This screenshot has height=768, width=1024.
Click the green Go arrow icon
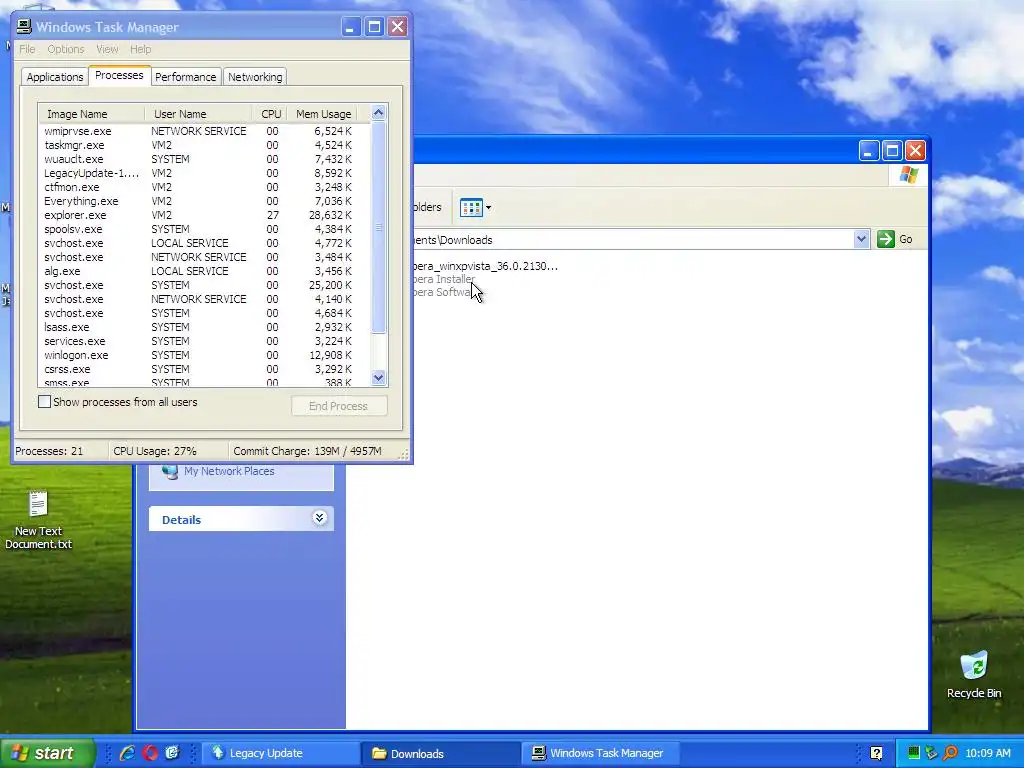pyautogui.click(x=886, y=239)
